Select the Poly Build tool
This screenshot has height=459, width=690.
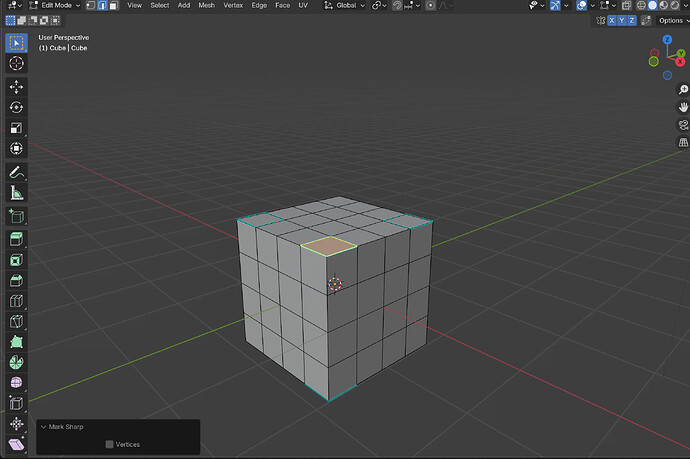point(16,342)
